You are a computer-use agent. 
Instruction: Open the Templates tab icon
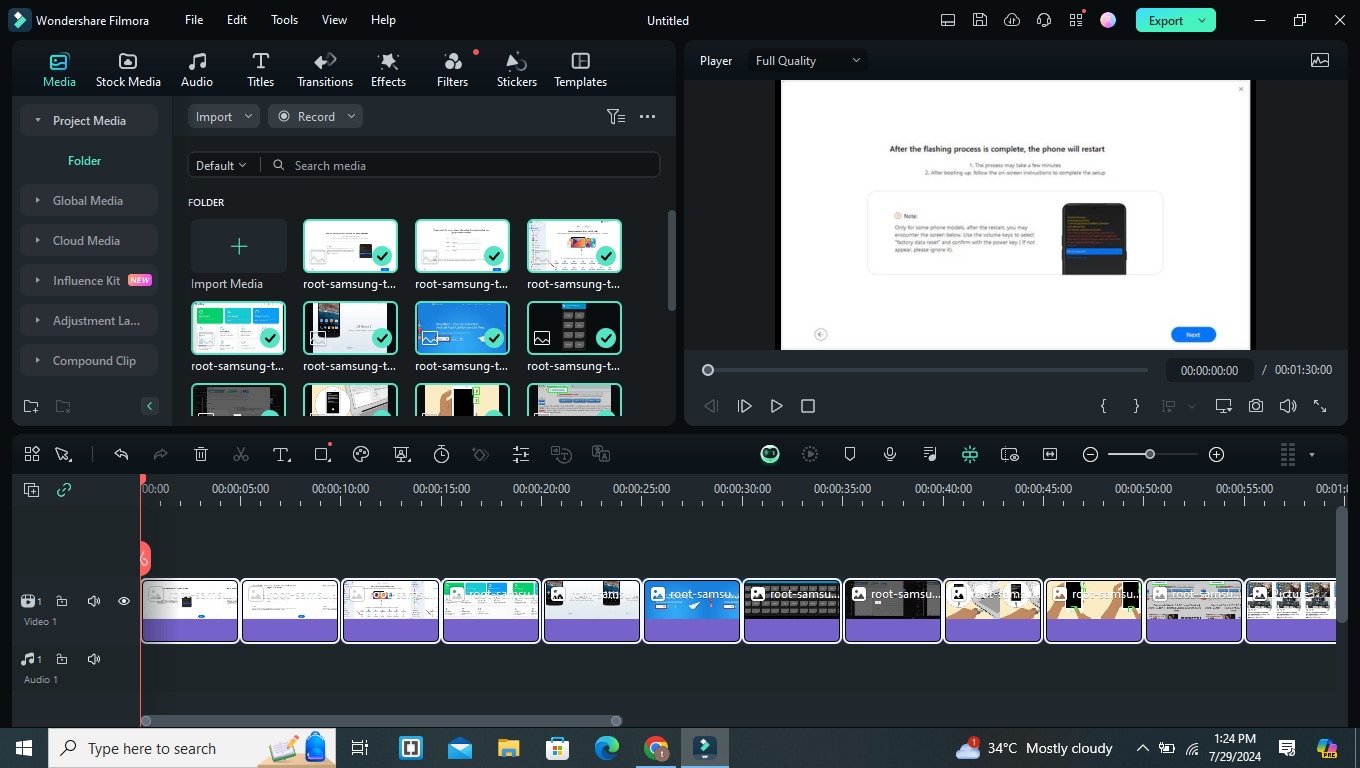[x=581, y=61]
